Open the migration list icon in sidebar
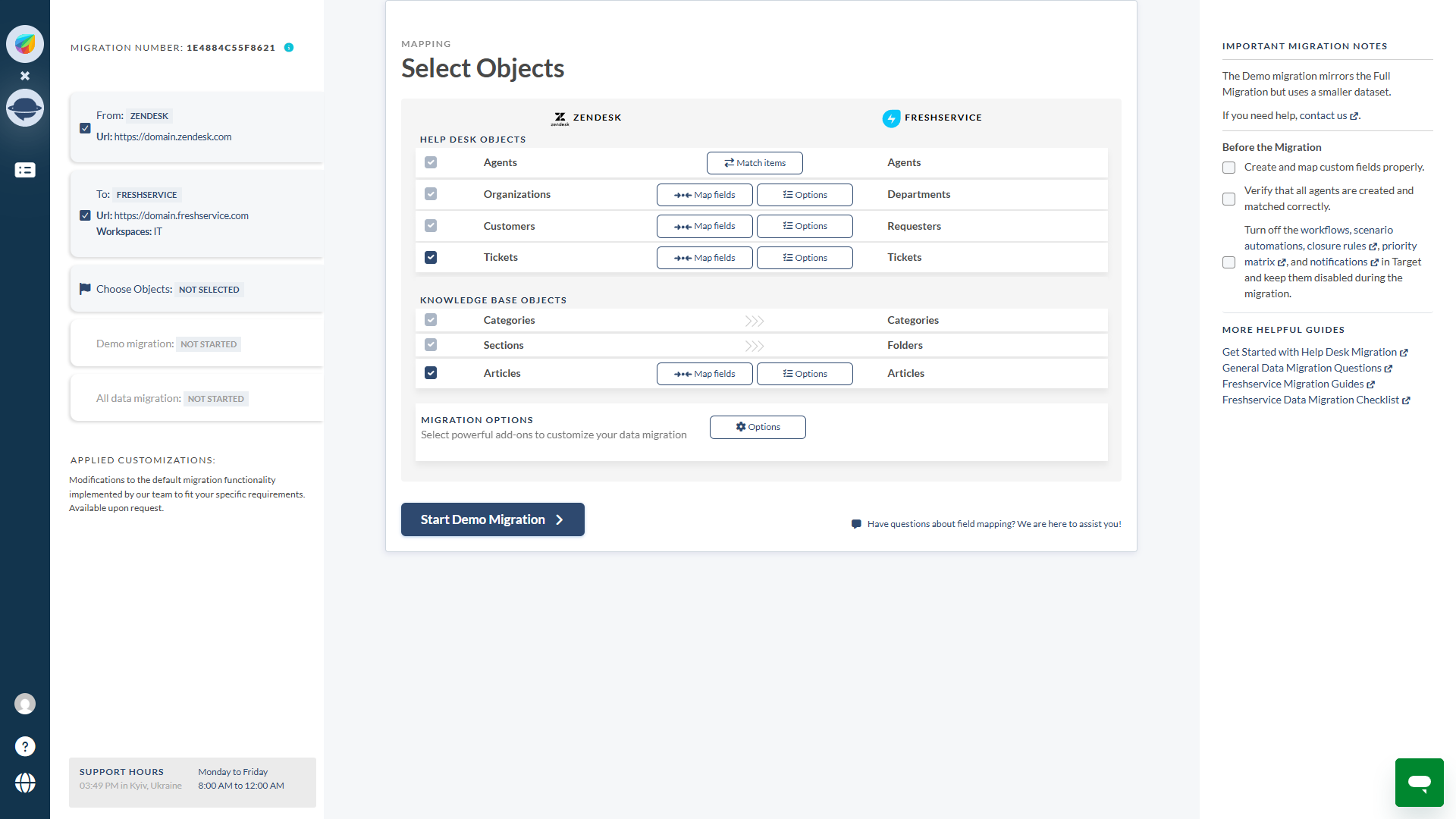The width and height of the screenshot is (1456, 819). (x=25, y=171)
